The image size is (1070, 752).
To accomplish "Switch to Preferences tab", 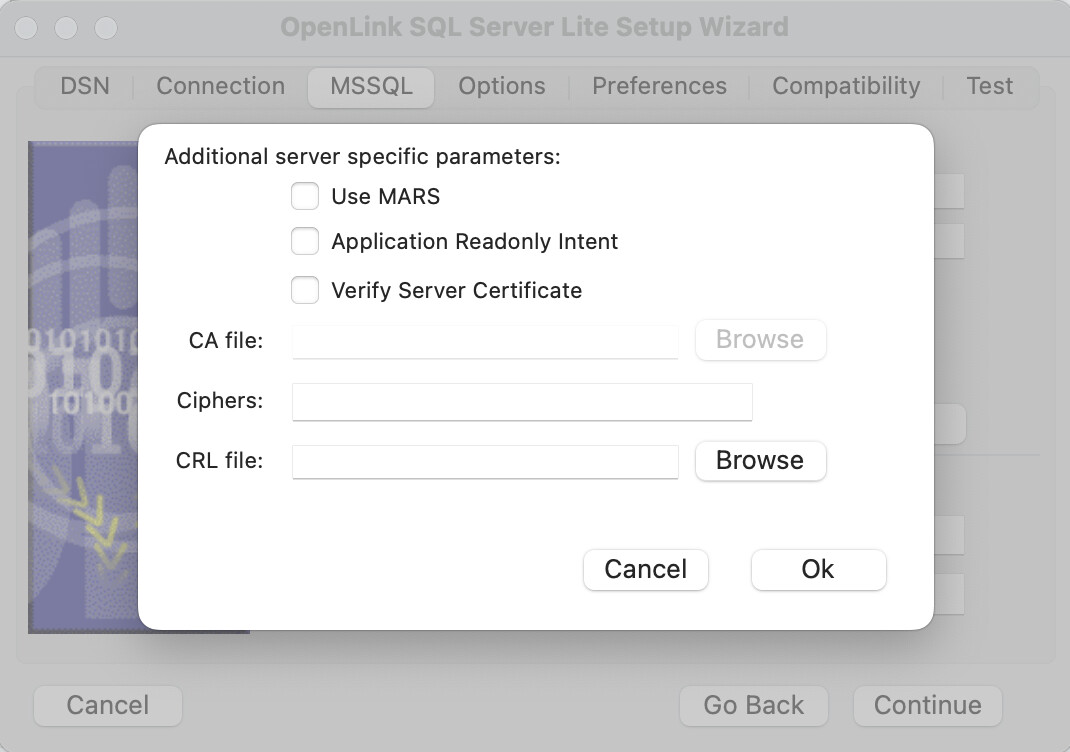I will [659, 86].
